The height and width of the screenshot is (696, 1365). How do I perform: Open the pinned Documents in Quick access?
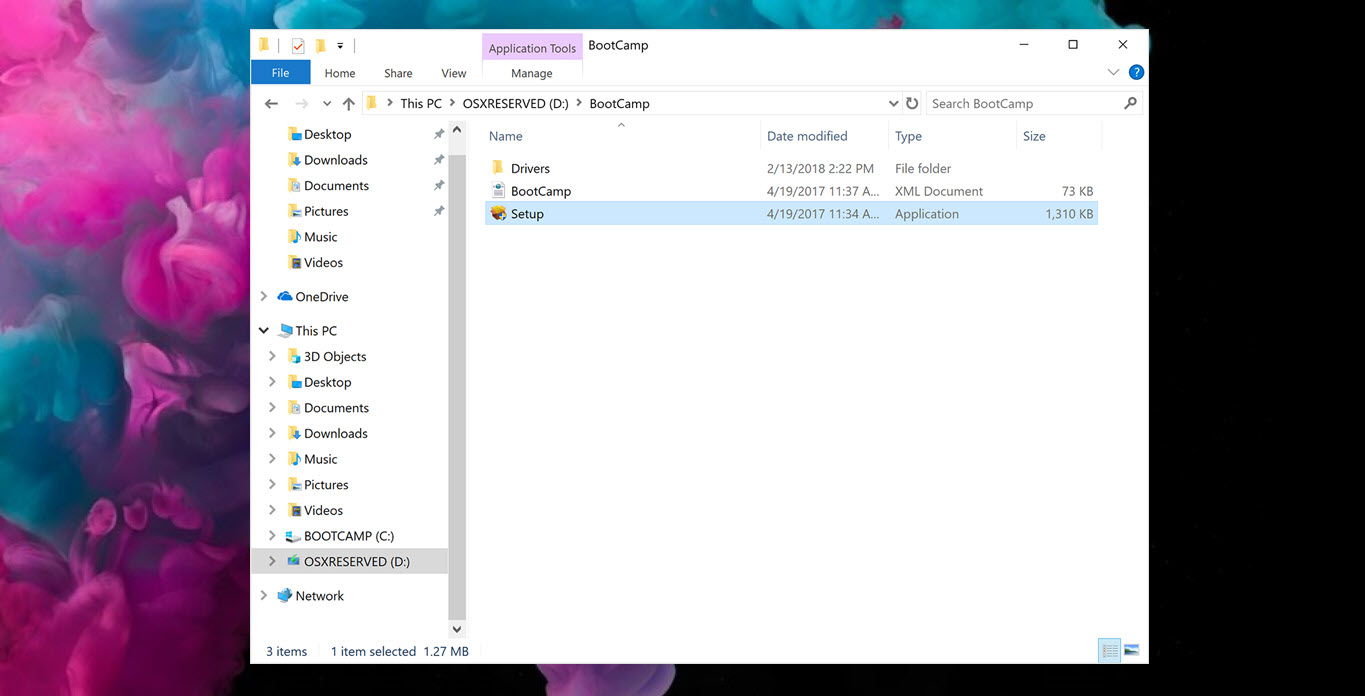coord(336,186)
